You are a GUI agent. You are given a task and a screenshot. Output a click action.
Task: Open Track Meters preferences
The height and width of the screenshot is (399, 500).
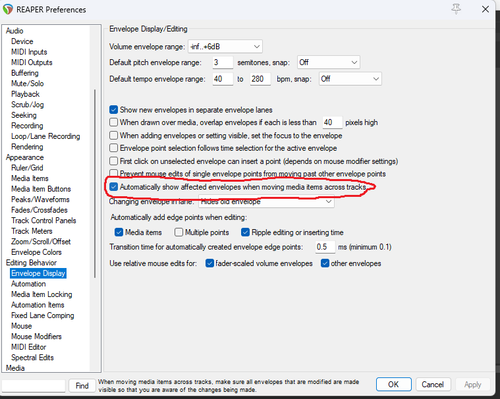point(32,231)
